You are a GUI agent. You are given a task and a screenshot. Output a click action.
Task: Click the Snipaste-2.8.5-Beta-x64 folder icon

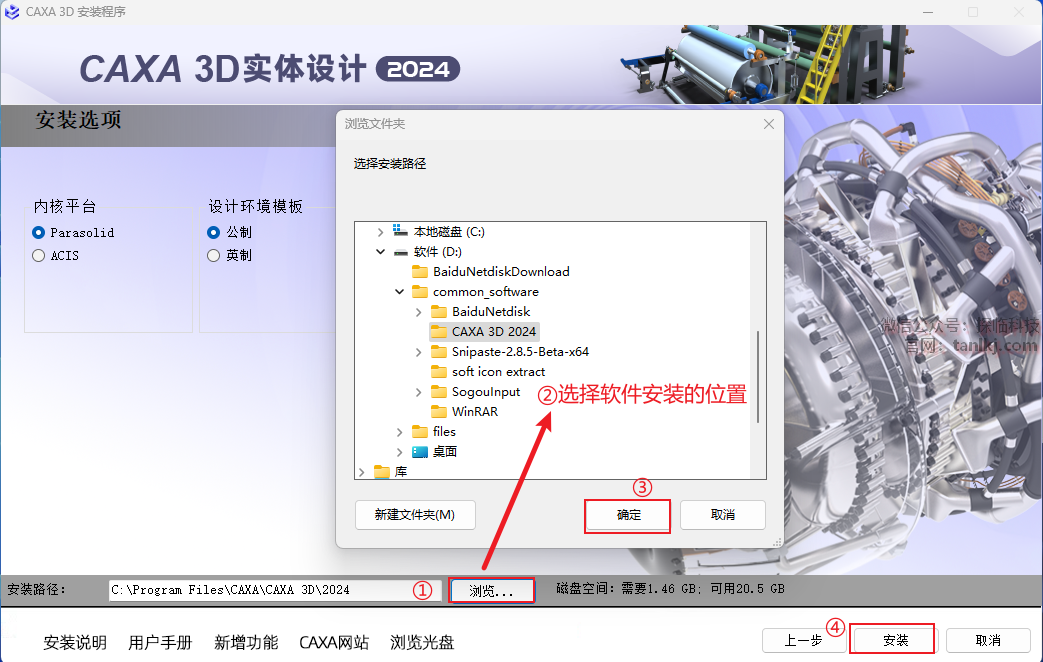[x=439, y=351]
